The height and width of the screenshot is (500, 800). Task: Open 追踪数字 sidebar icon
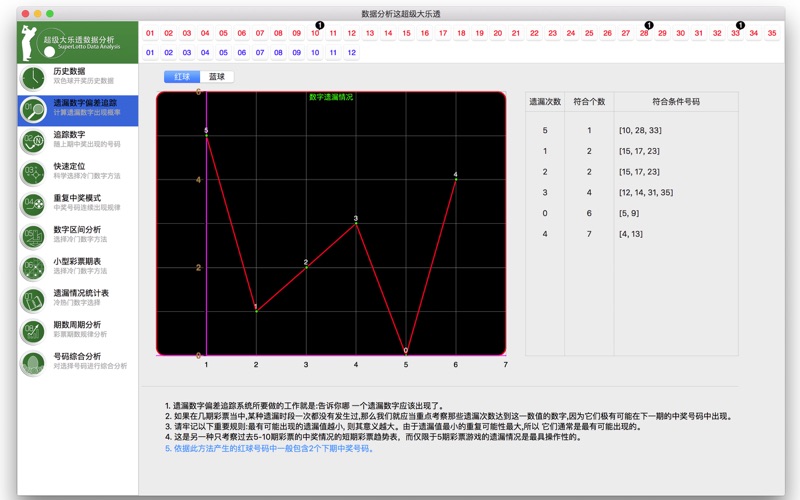[x=33, y=142]
